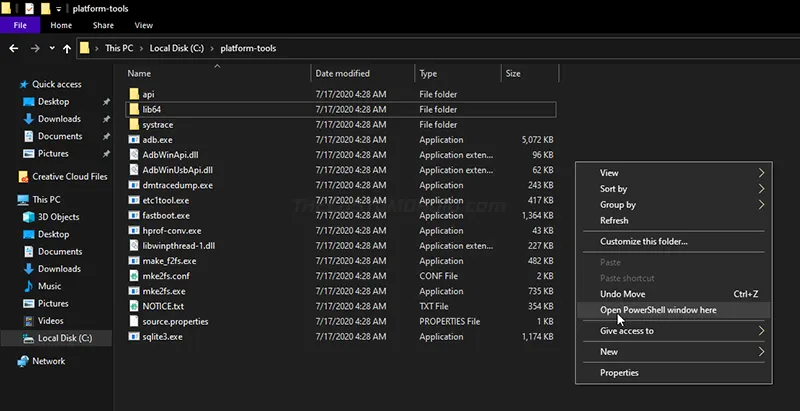The height and width of the screenshot is (411, 800).
Task: Click the 3D Objects cube icon
Action: pyautogui.click(x=29, y=217)
